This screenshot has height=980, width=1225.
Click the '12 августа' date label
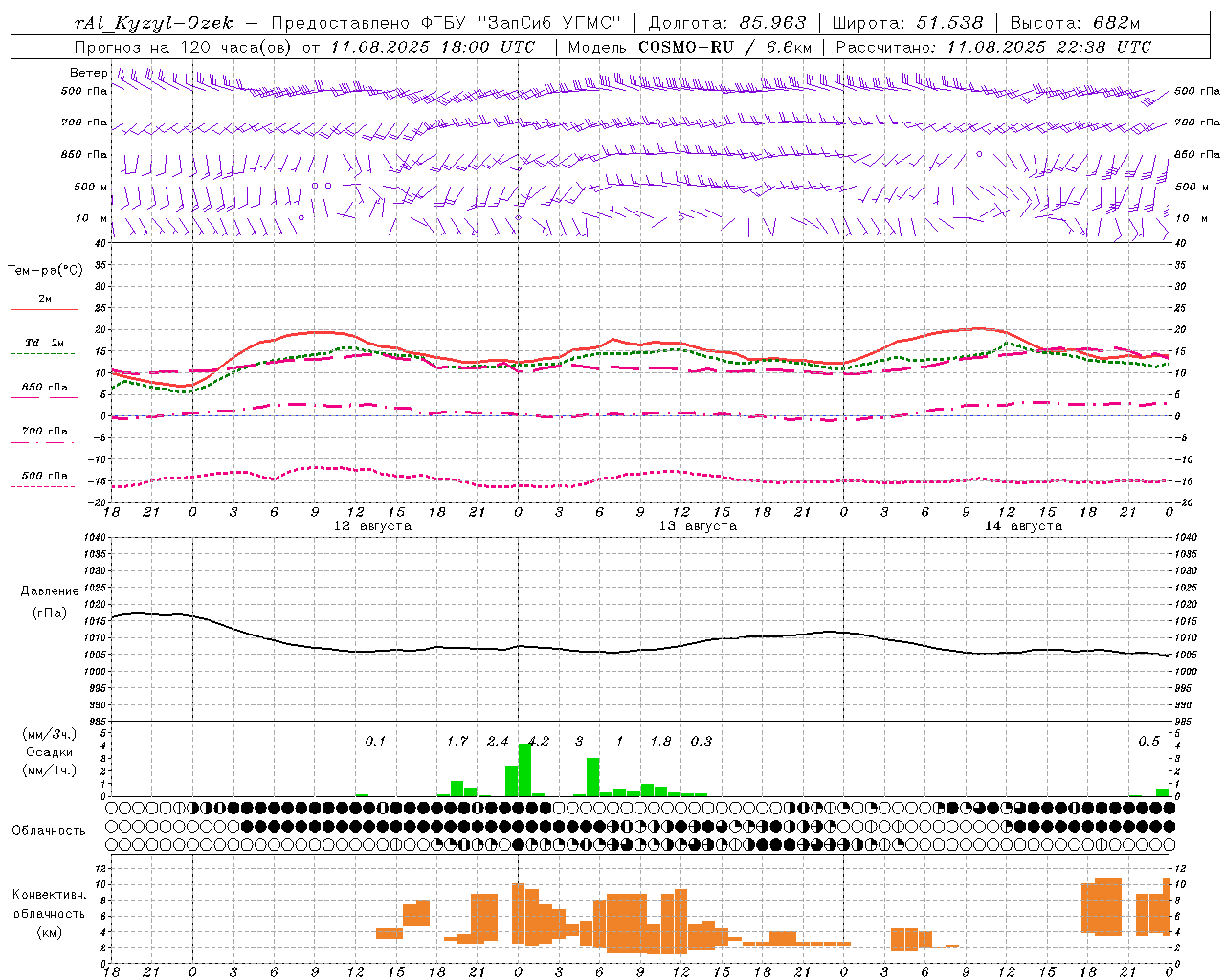coord(372,526)
